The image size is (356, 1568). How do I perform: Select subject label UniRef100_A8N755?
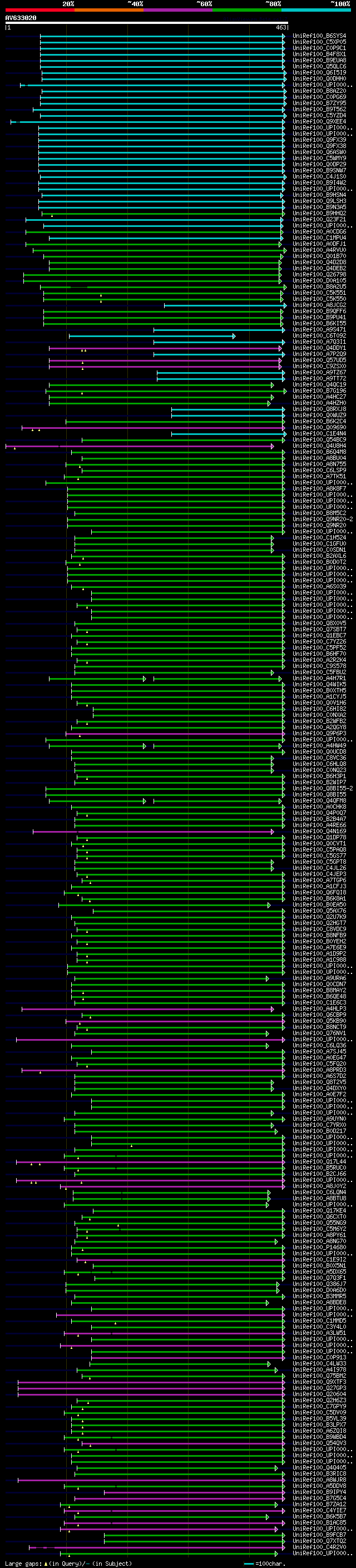coord(319,464)
